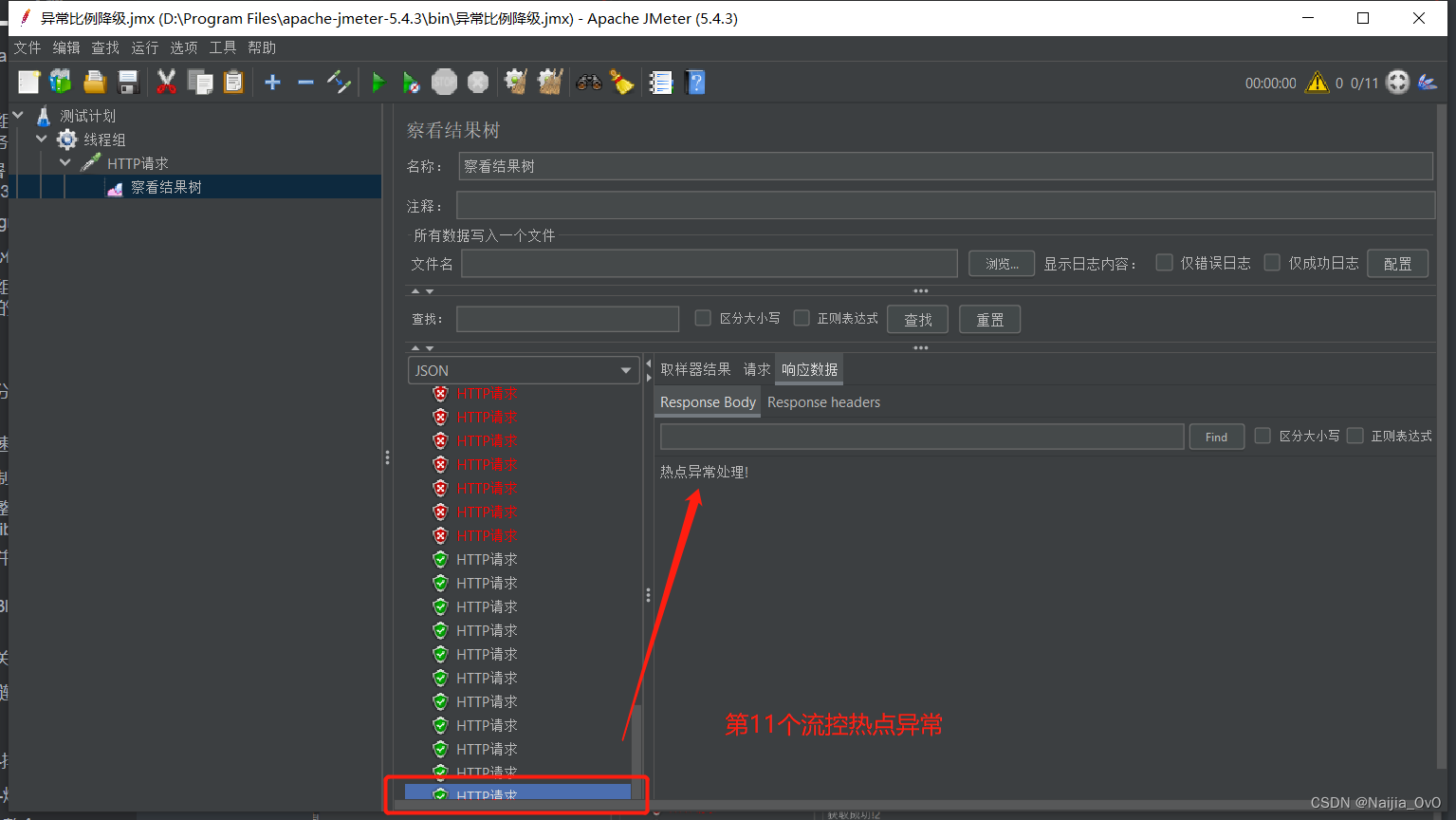
Task: Select 线程组 in the test plan tree
Action: click(104, 140)
